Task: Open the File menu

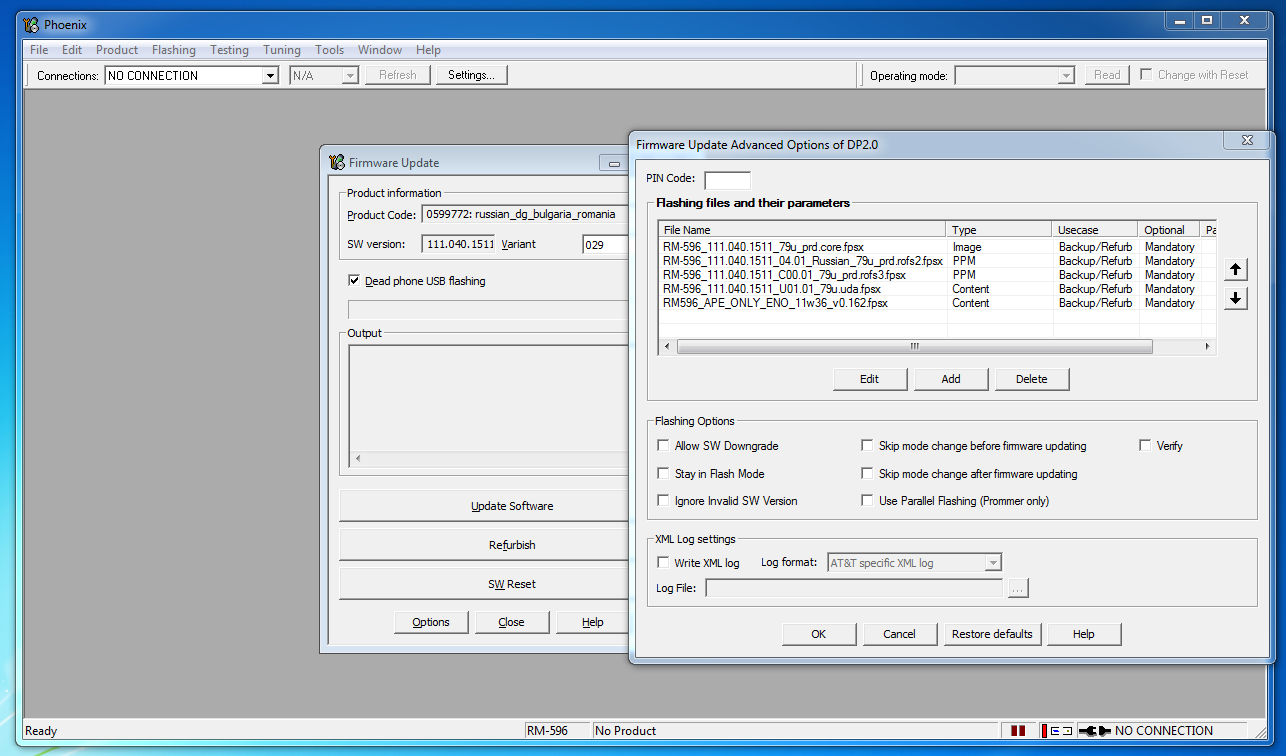Action: click(x=39, y=50)
